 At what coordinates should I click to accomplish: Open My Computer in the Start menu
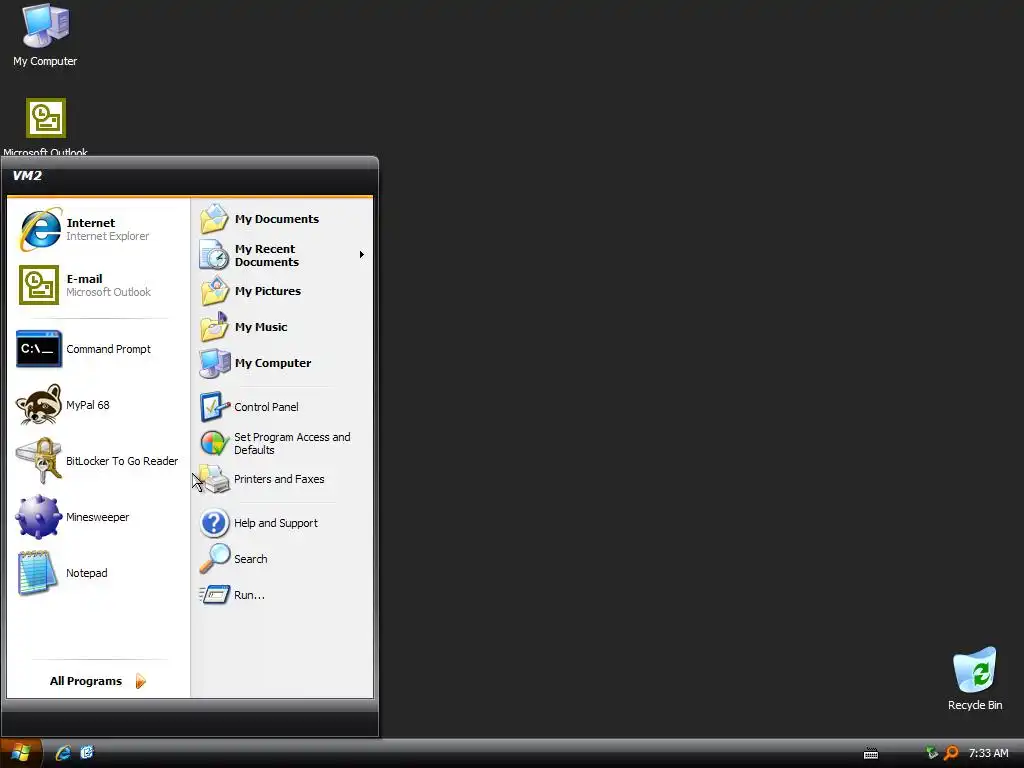click(x=282, y=362)
